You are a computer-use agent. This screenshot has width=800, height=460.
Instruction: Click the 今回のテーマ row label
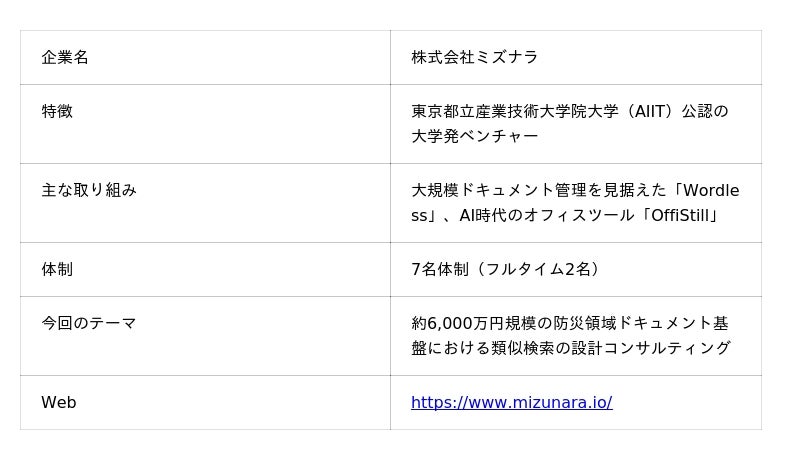[89, 324]
